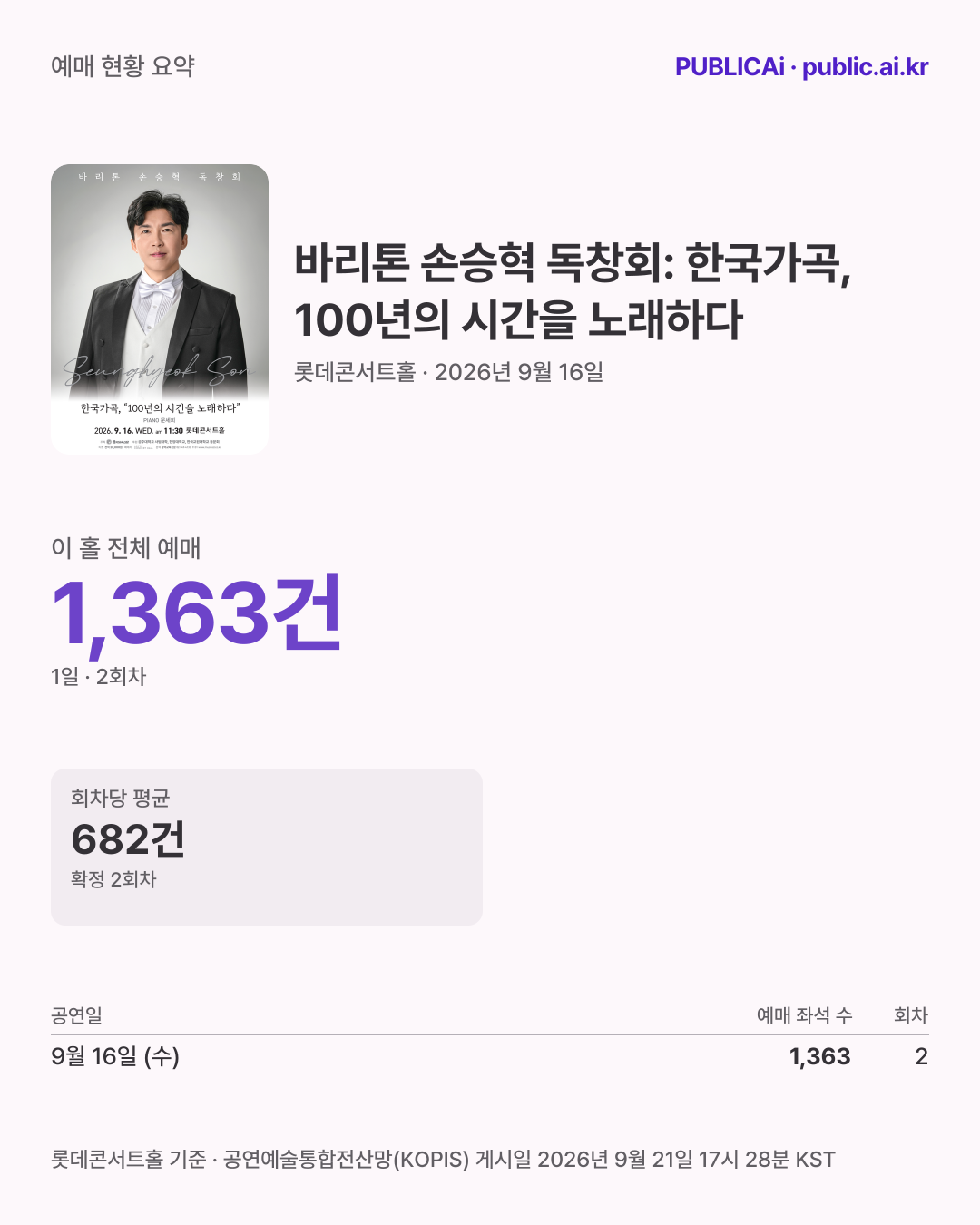Click the 바리톤 손승혁 독창회 title
Image resolution: width=980 pixels, height=1225 pixels.
click(x=573, y=290)
